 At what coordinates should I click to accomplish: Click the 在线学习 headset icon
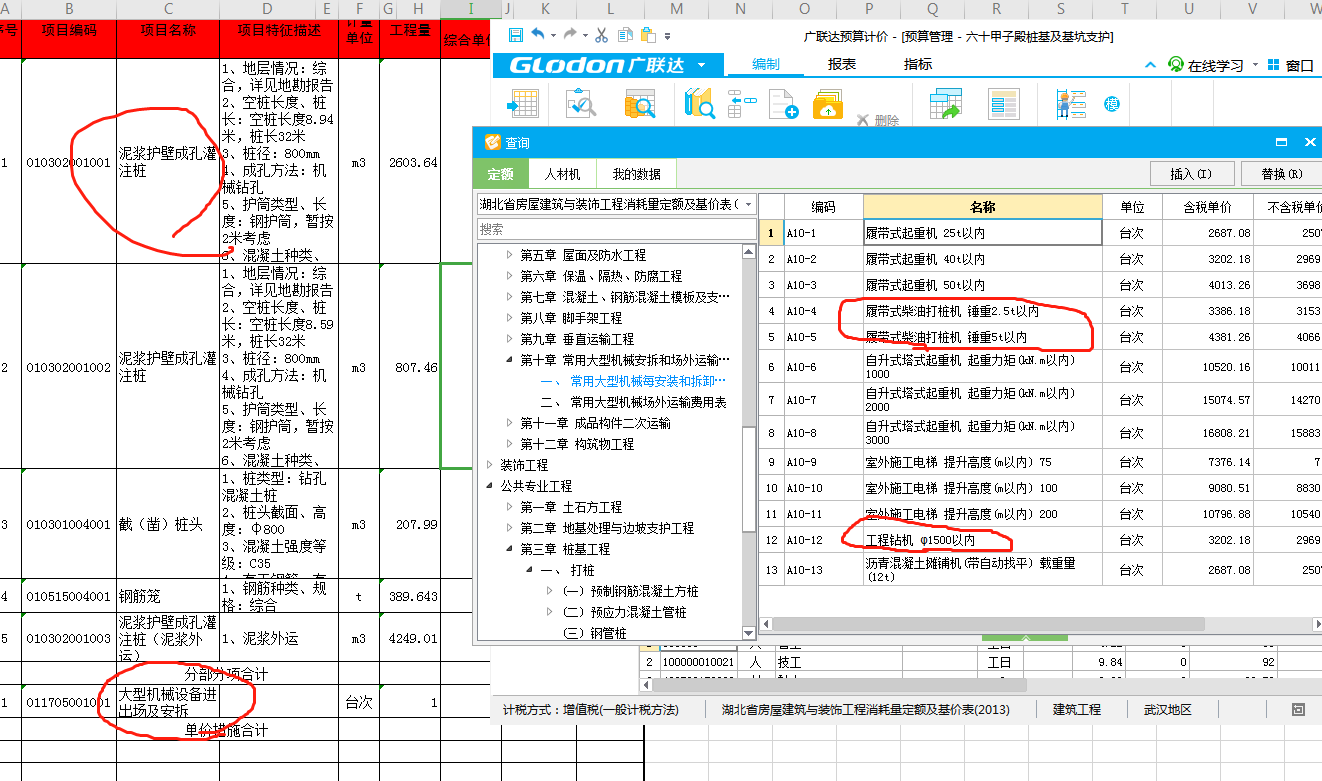(x=1176, y=65)
